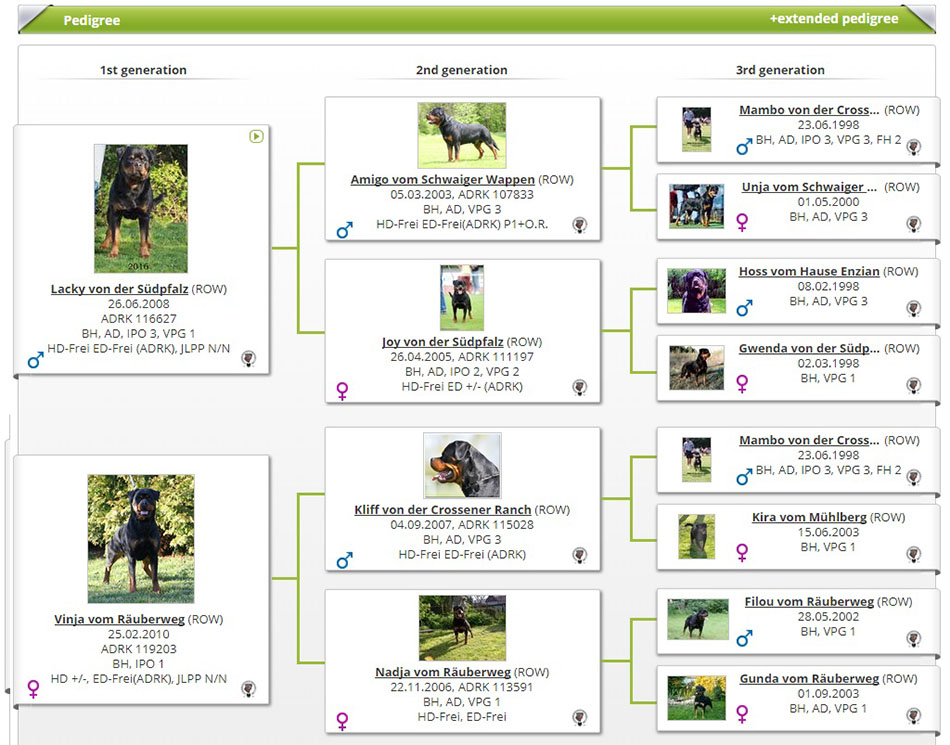The image size is (950, 745).
Task: Click the male symbol on Kliff's card
Action: pyautogui.click(x=345, y=560)
